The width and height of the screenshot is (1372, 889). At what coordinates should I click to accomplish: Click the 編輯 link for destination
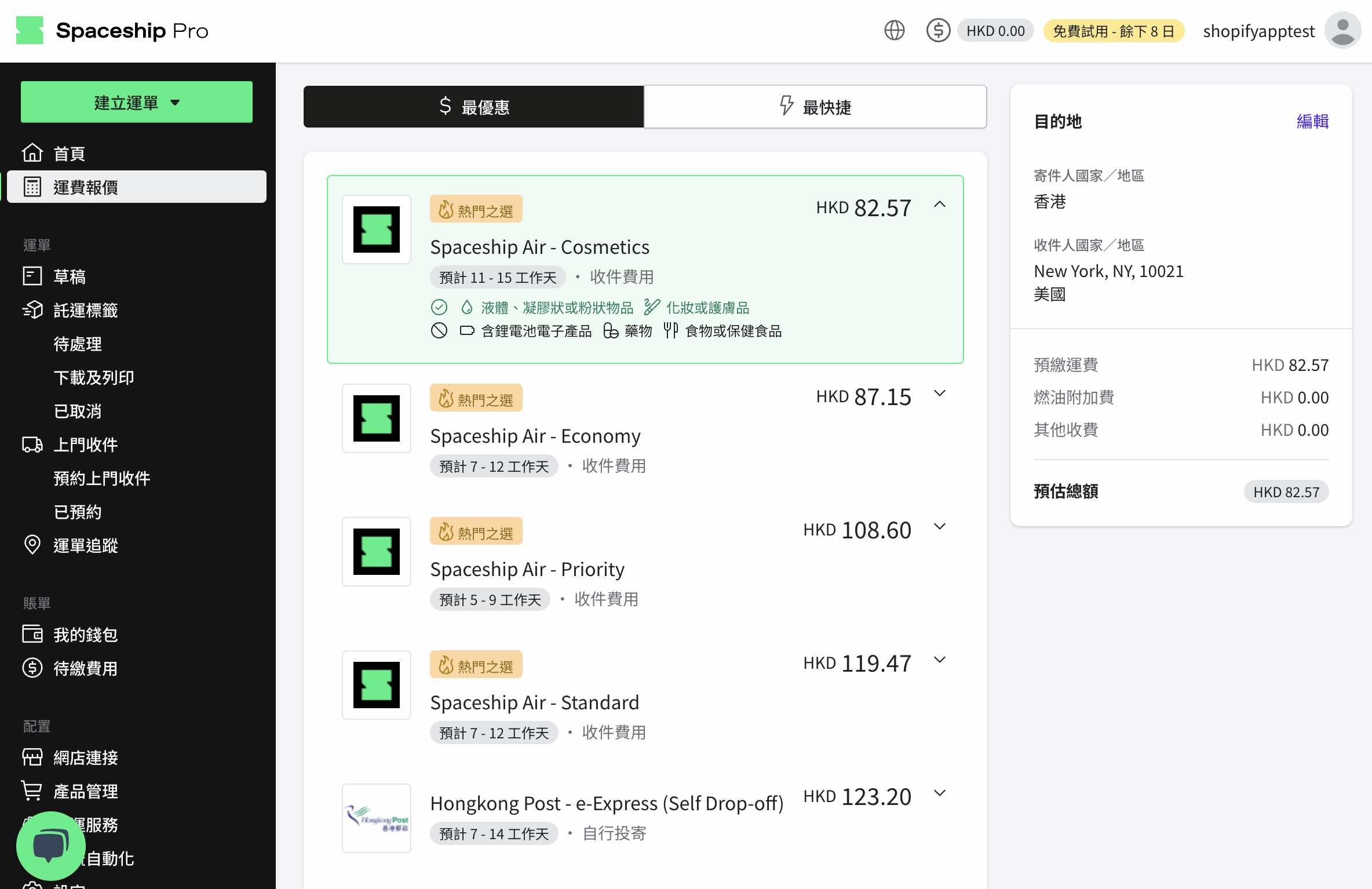click(1312, 121)
